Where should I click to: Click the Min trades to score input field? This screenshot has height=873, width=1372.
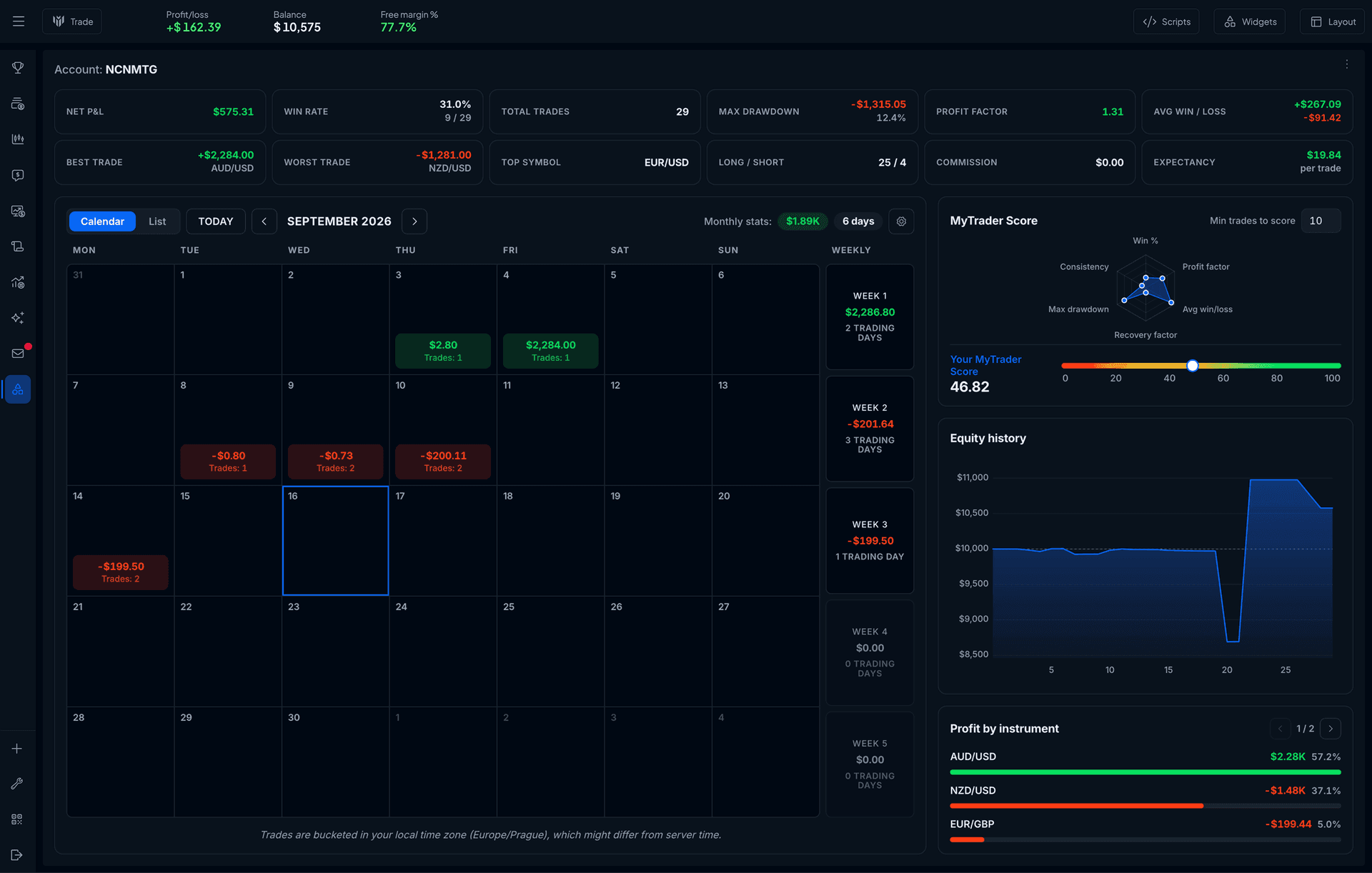[x=1321, y=221]
